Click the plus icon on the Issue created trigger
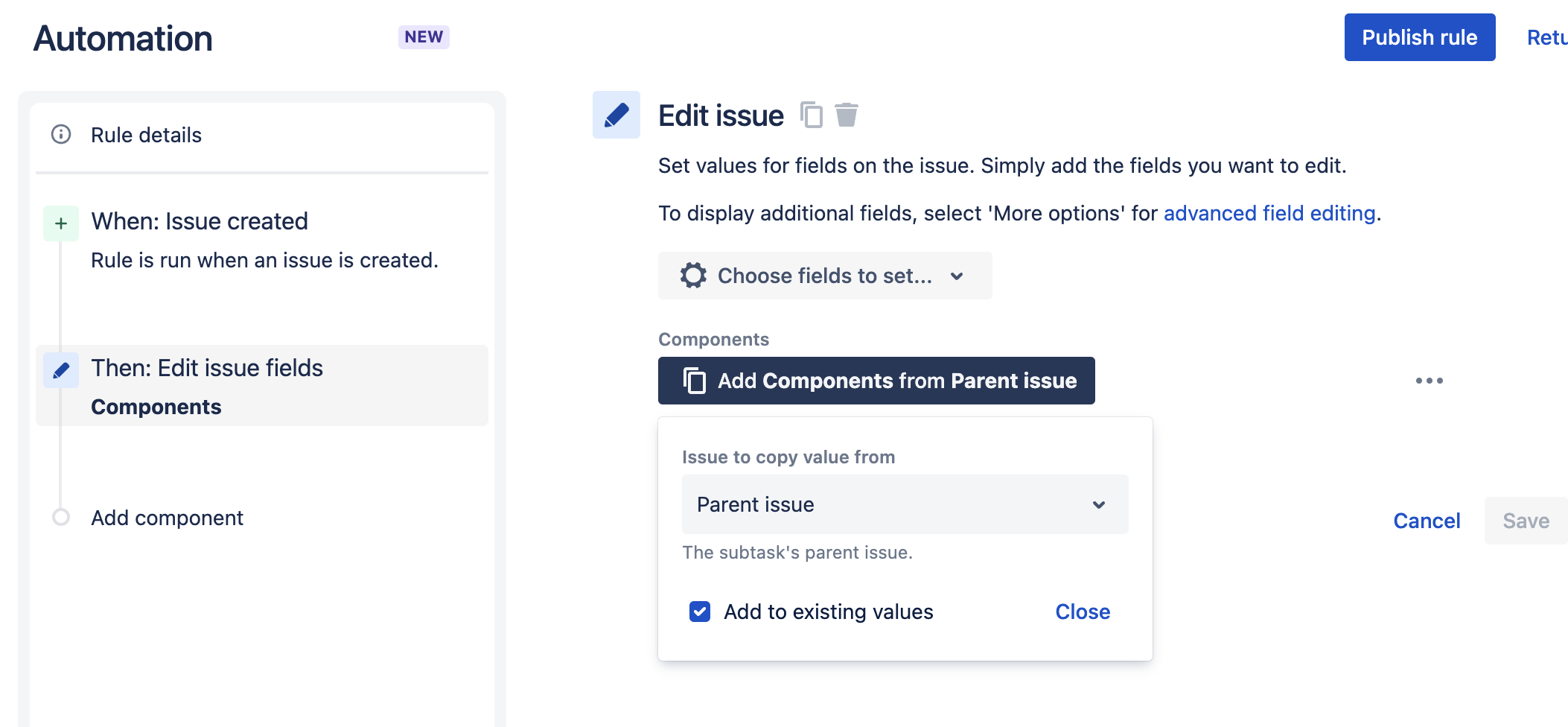Viewport: 1568px width, 727px height. (60, 222)
